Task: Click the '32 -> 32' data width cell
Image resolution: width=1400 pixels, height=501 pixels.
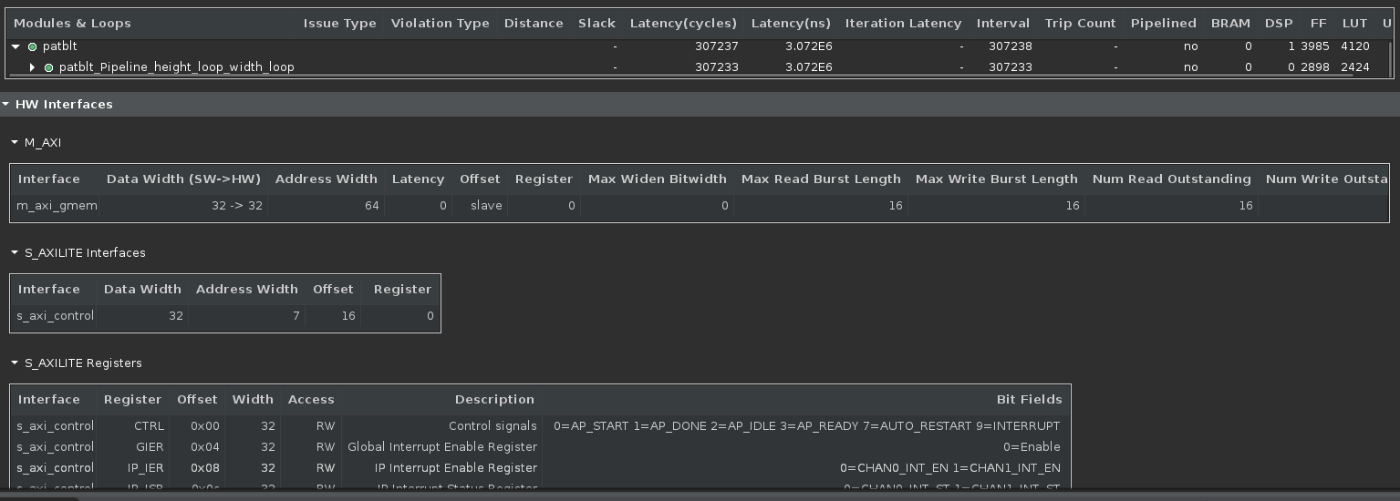Action: pos(236,205)
